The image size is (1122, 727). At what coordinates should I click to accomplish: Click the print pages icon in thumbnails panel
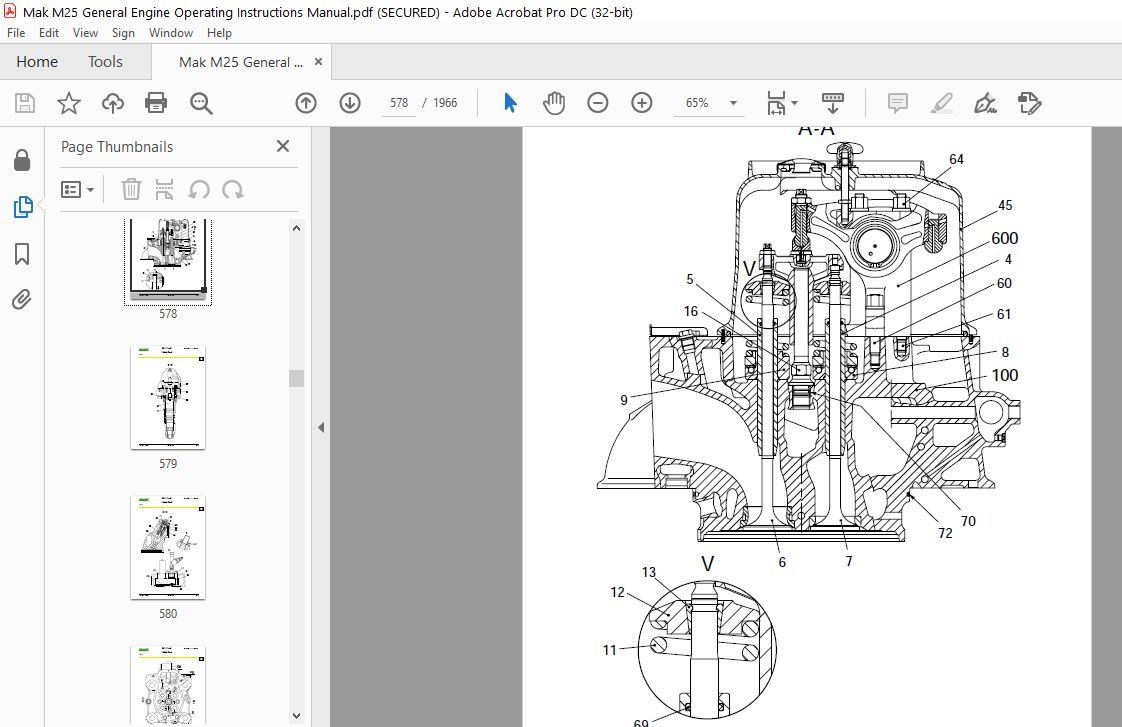pos(165,190)
